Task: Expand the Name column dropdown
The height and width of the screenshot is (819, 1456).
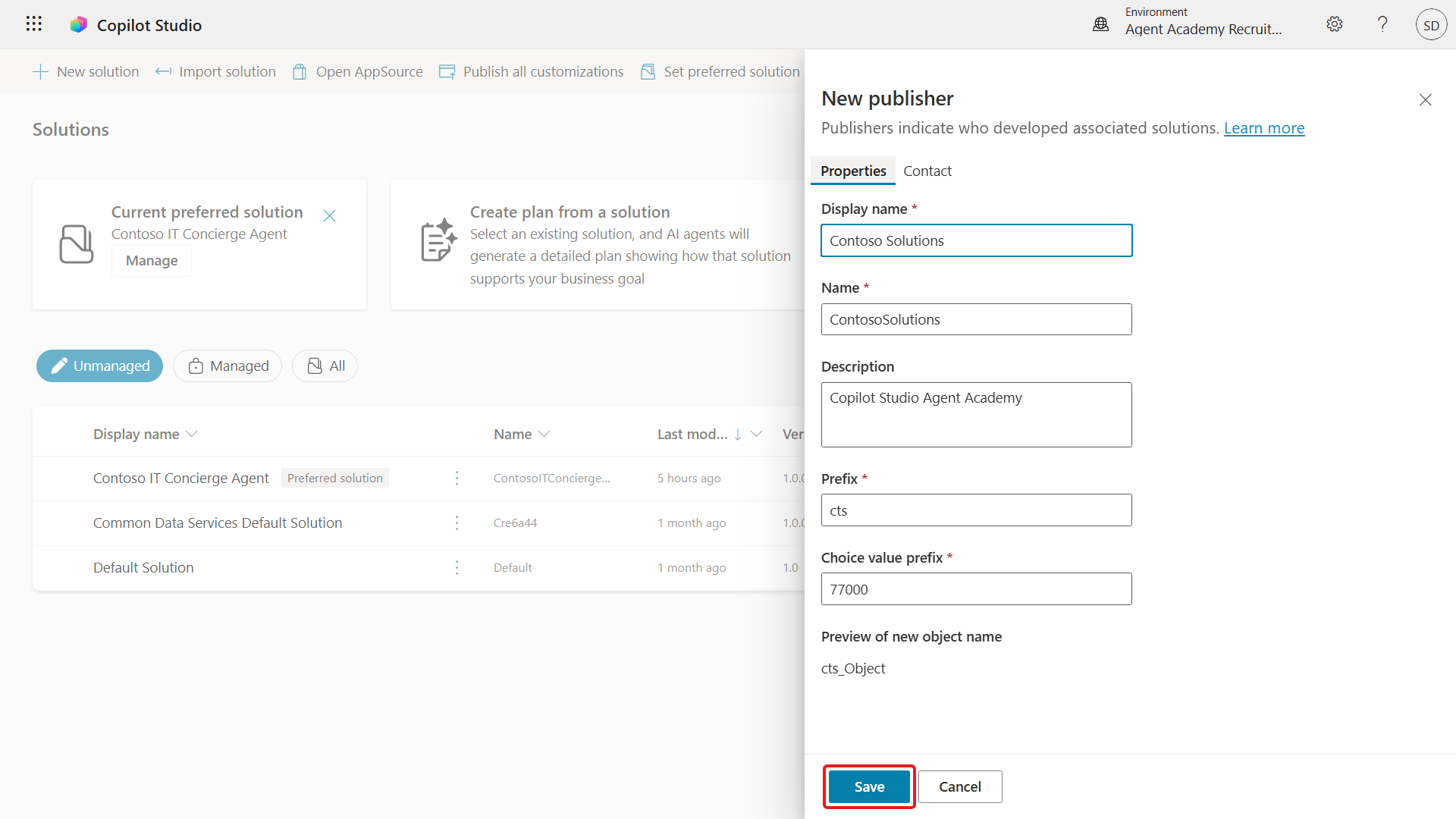Action: pyautogui.click(x=544, y=434)
